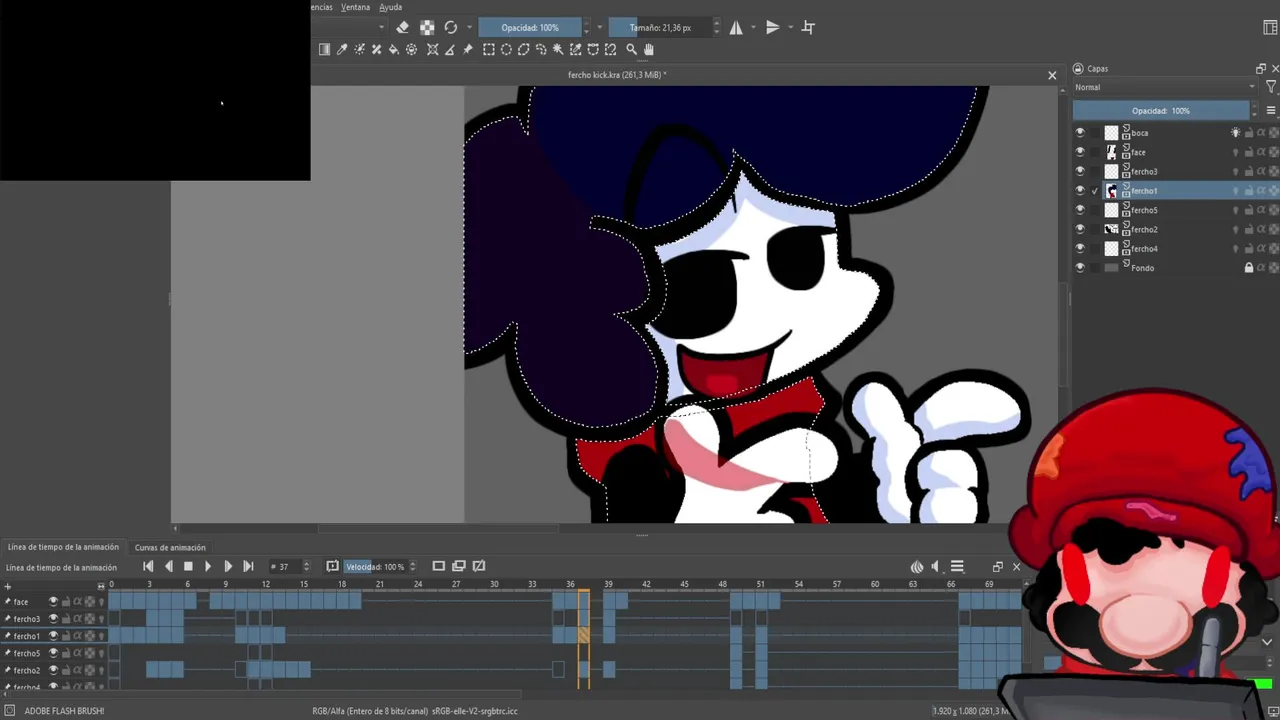Open the Ayuda menu
Image resolution: width=1280 pixels, height=720 pixels.
391,7
